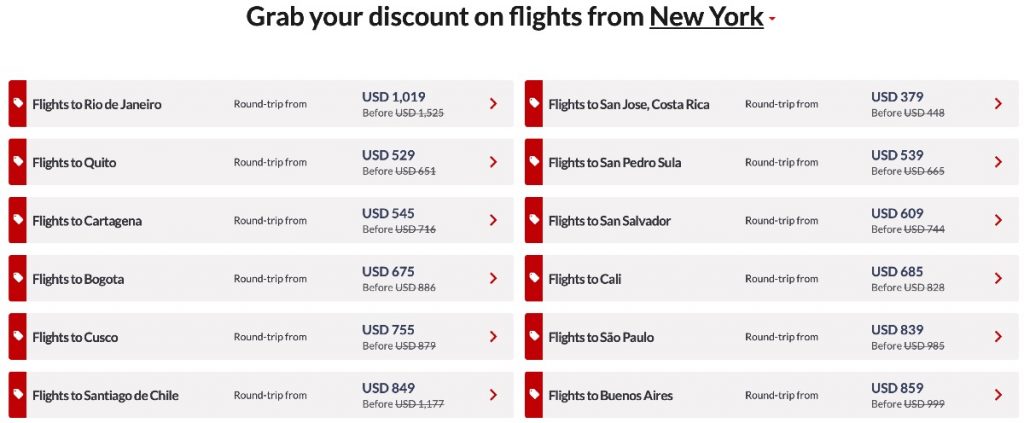Click the tag icon beside San Pedro Sula
This screenshot has width=1024, height=423.
[x=534, y=162]
